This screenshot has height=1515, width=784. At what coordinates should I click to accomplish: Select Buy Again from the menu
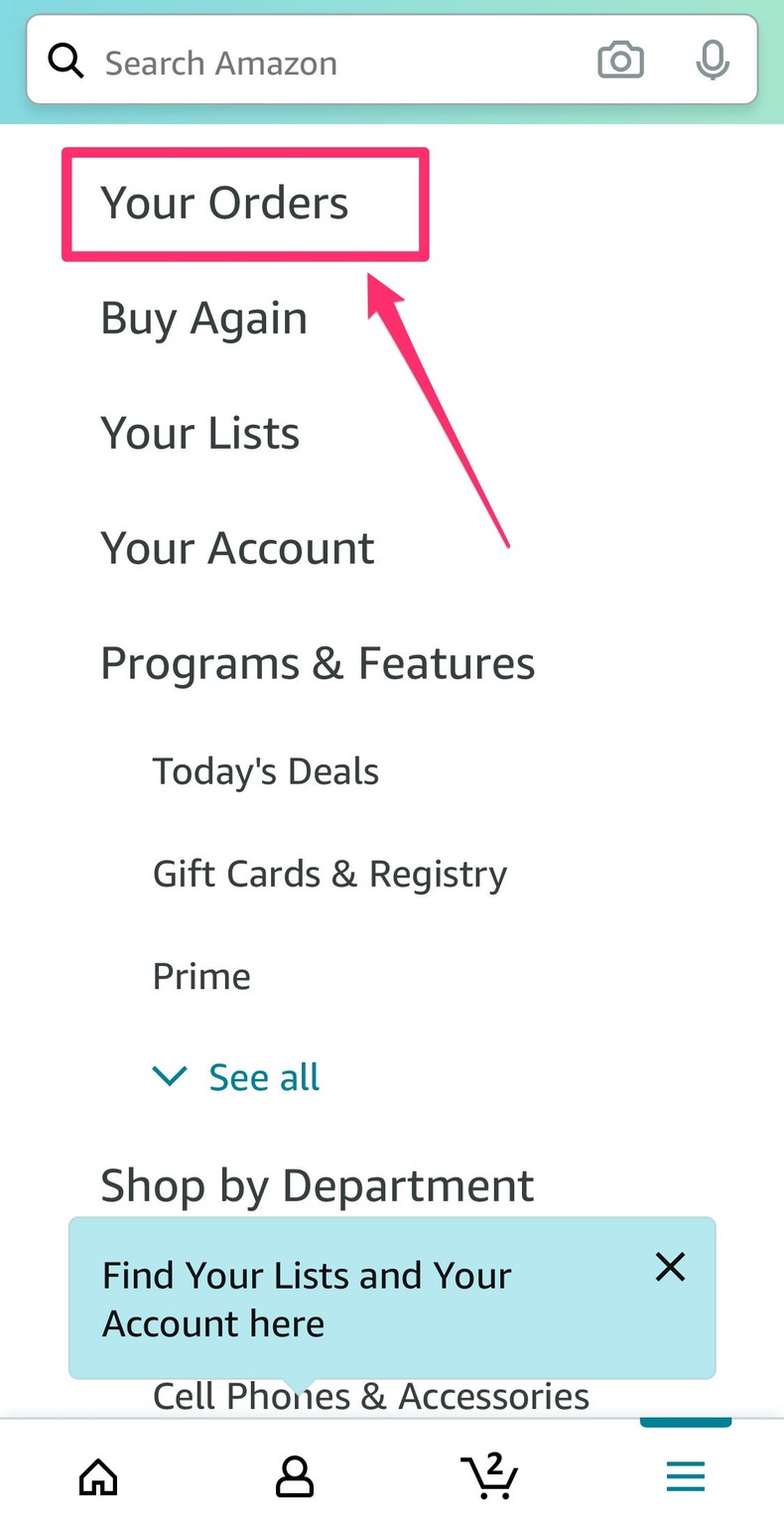[202, 318]
